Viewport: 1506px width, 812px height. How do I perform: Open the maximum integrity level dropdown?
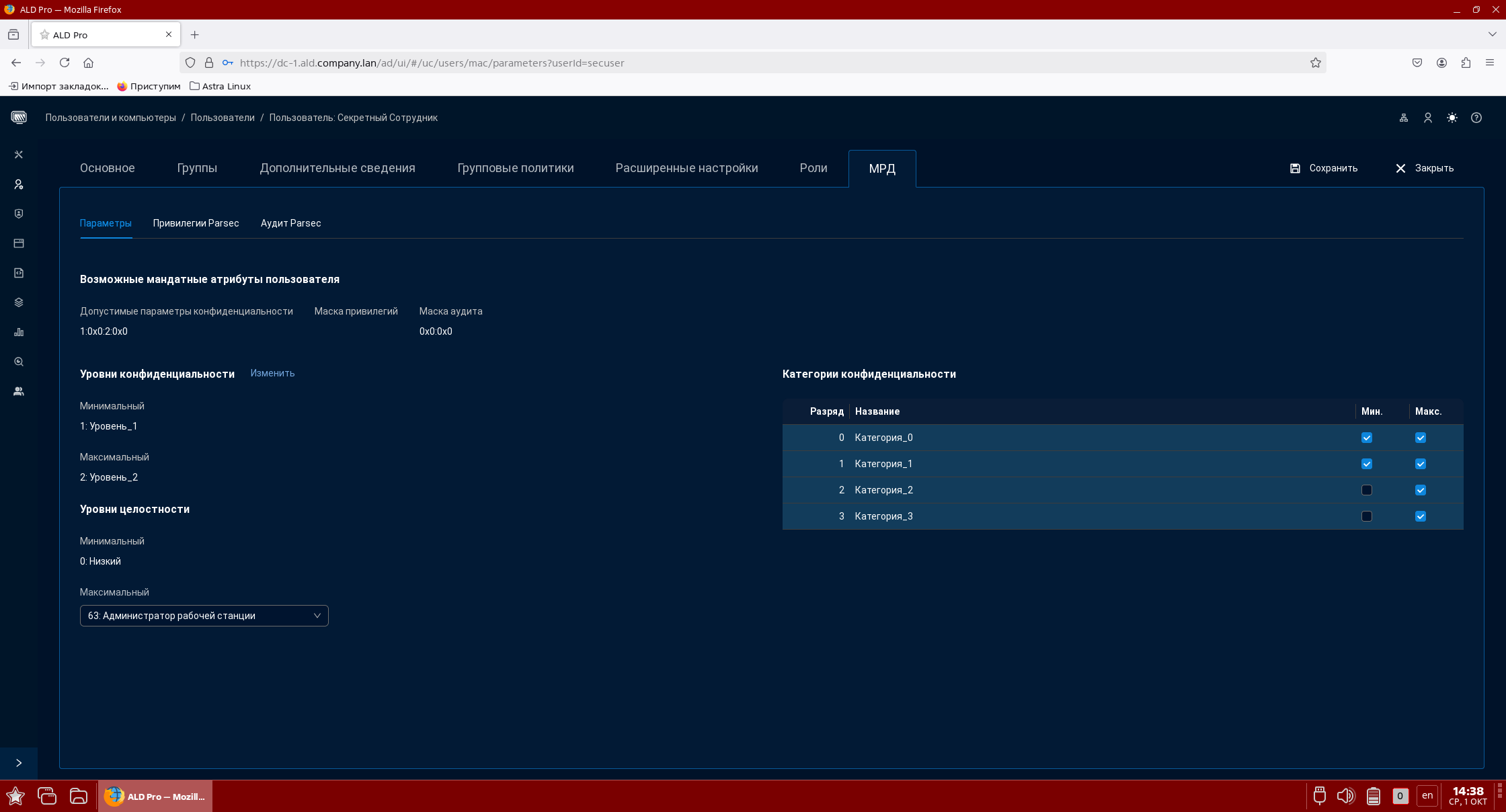click(x=204, y=616)
